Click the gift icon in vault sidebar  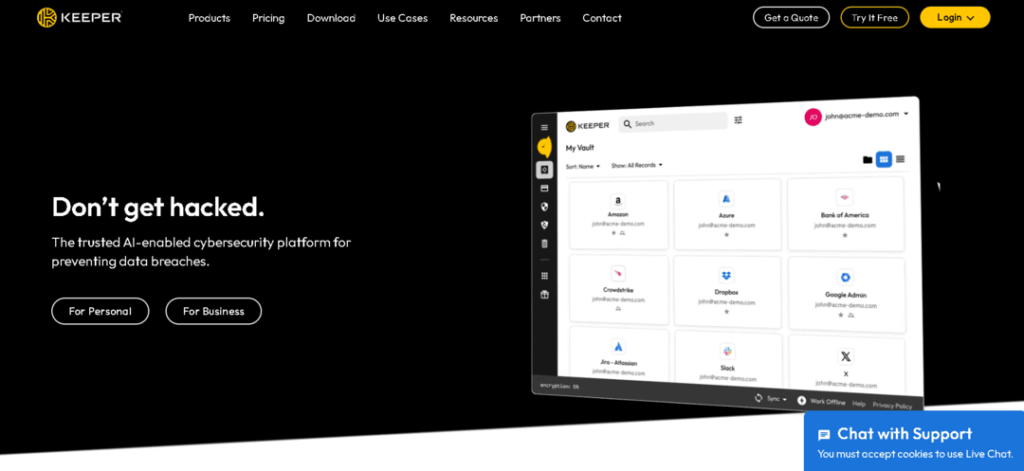tap(545, 295)
